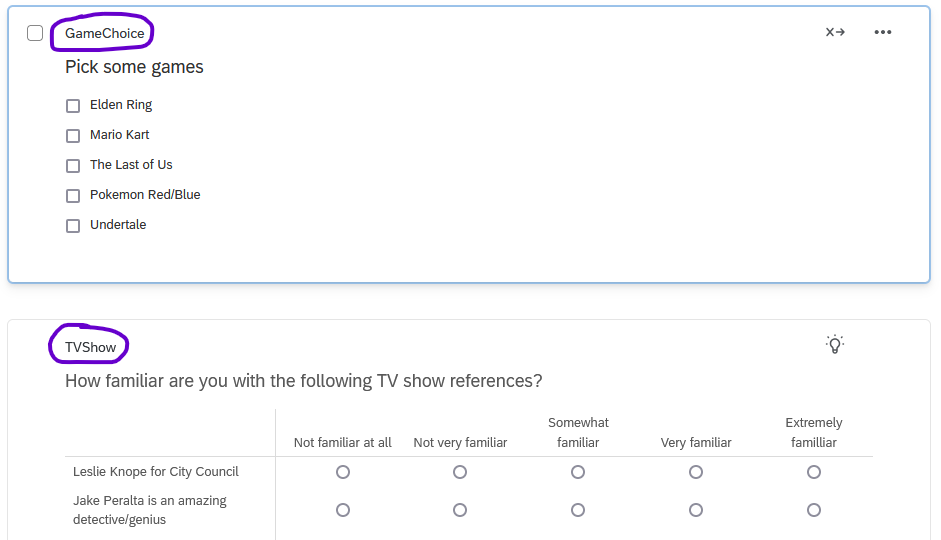
Task: Click the TV show references question text
Action: click(304, 381)
